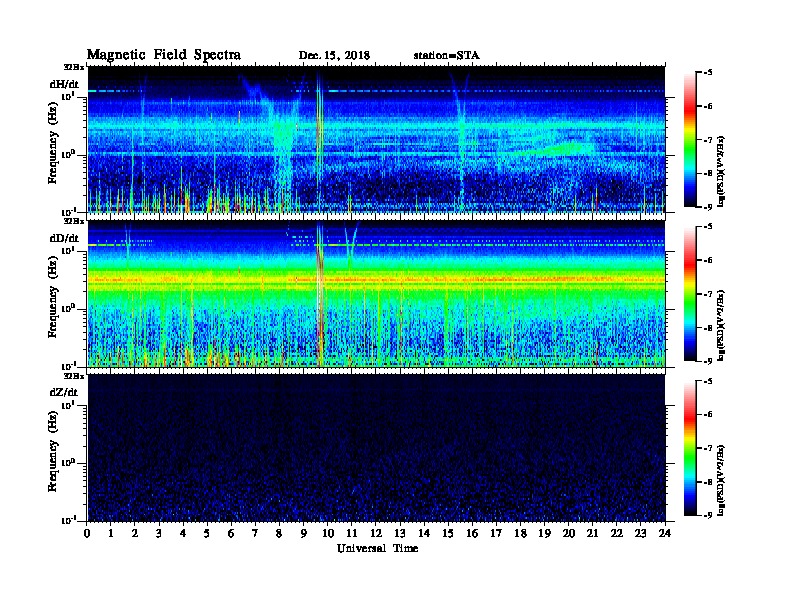Image resolution: width=792 pixels, height=612 pixels.
Task: Click hour tick label "20" on time axis
Action: click(x=569, y=534)
